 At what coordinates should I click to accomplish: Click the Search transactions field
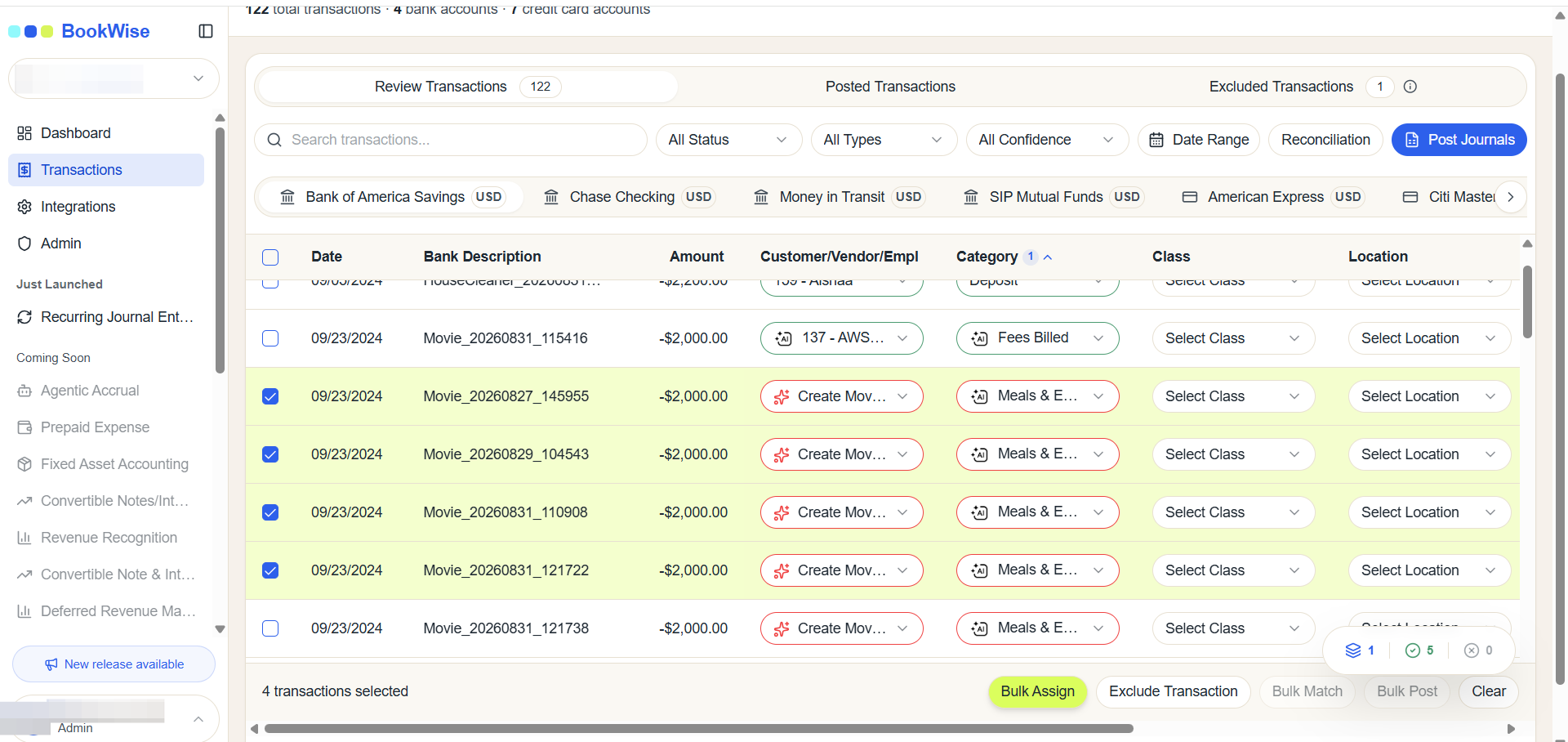point(451,140)
